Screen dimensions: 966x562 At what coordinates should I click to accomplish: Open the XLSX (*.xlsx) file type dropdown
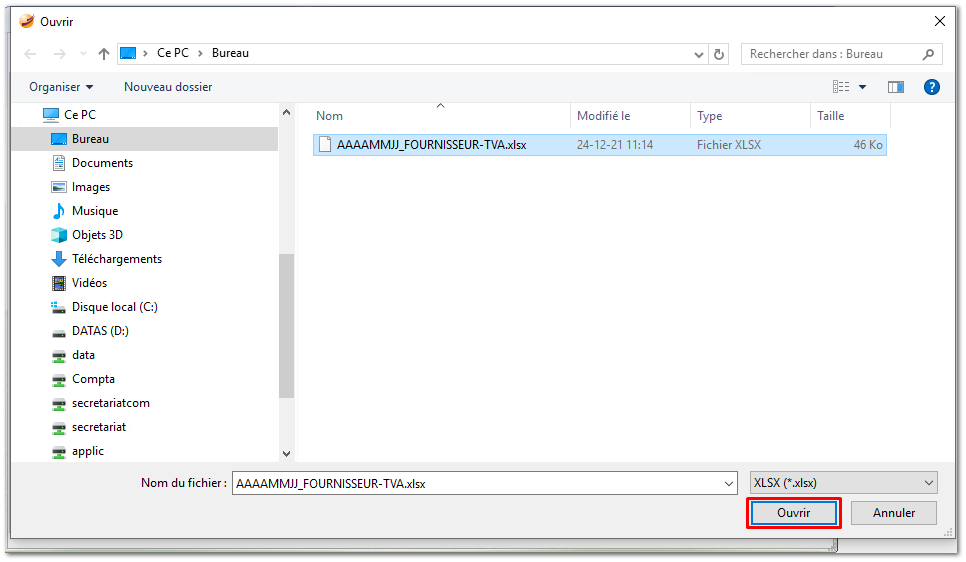[843, 483]
